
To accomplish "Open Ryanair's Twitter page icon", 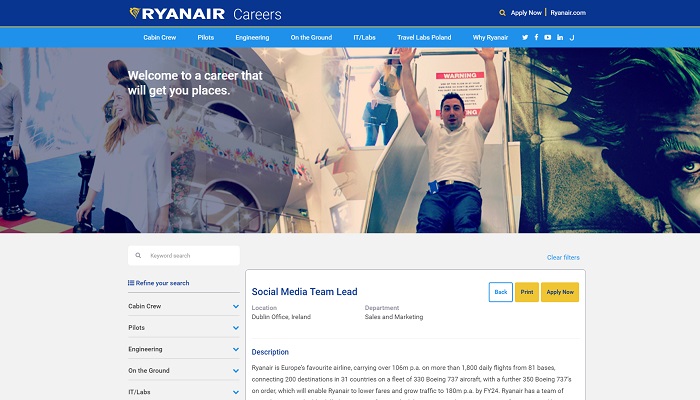I will (525, 37).
